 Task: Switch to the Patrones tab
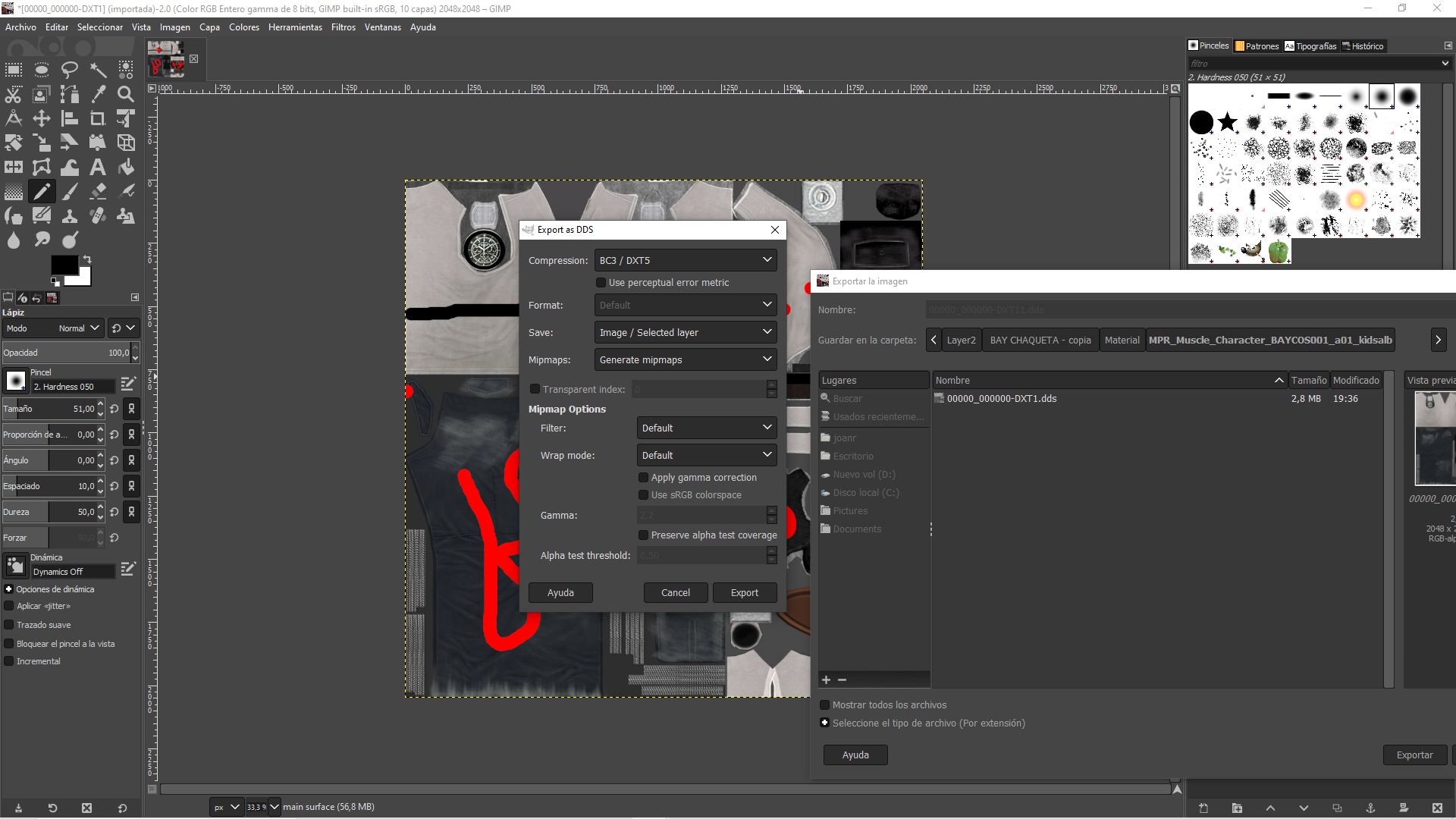tap(1257, 46)
